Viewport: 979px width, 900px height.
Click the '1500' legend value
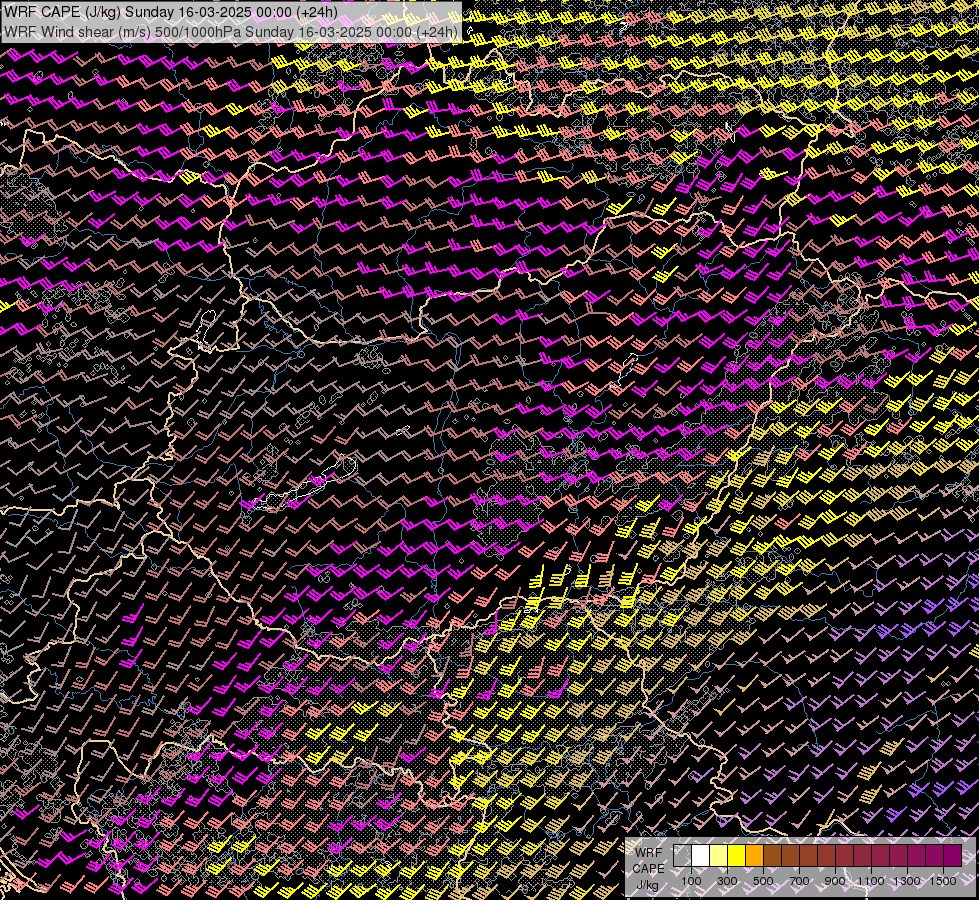(x=943, y=881)
